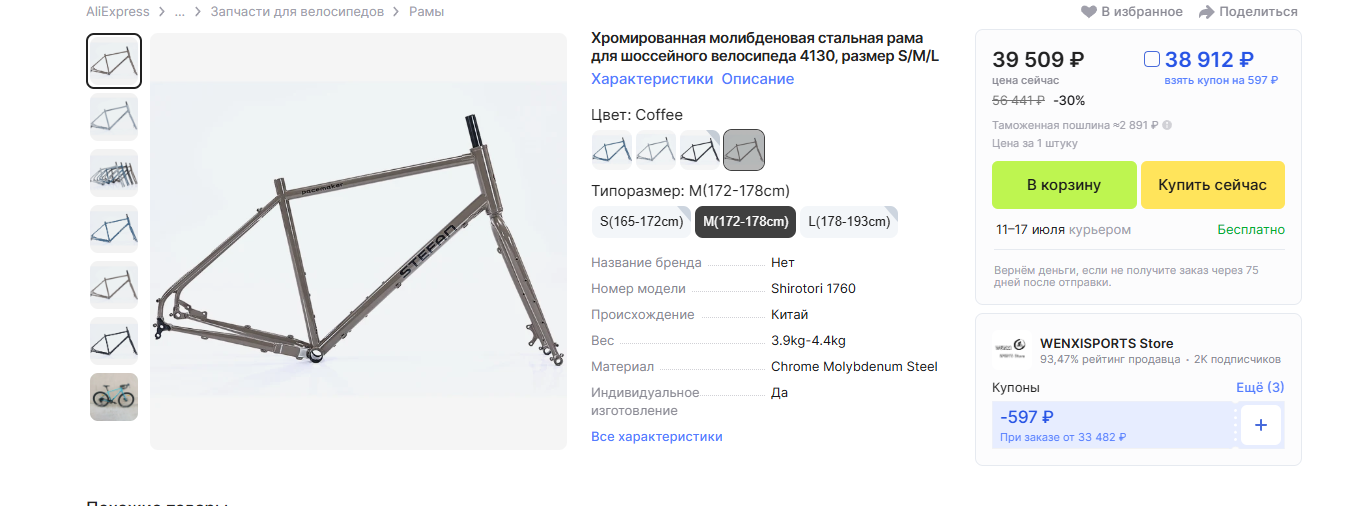1354x506 pixels.
Task: Expand more coupons via Ещё (3)
Action: (1260, 387)
